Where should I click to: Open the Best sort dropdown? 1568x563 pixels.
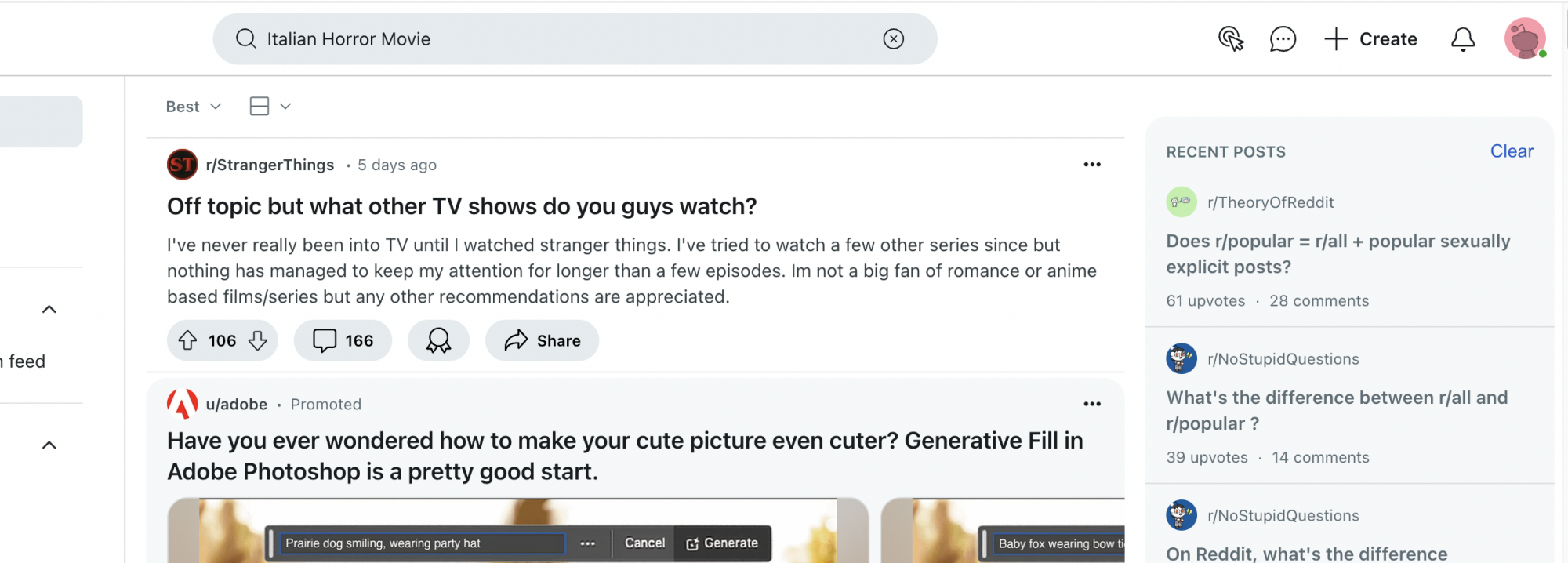pyautogui.click(x=194, y=107)
